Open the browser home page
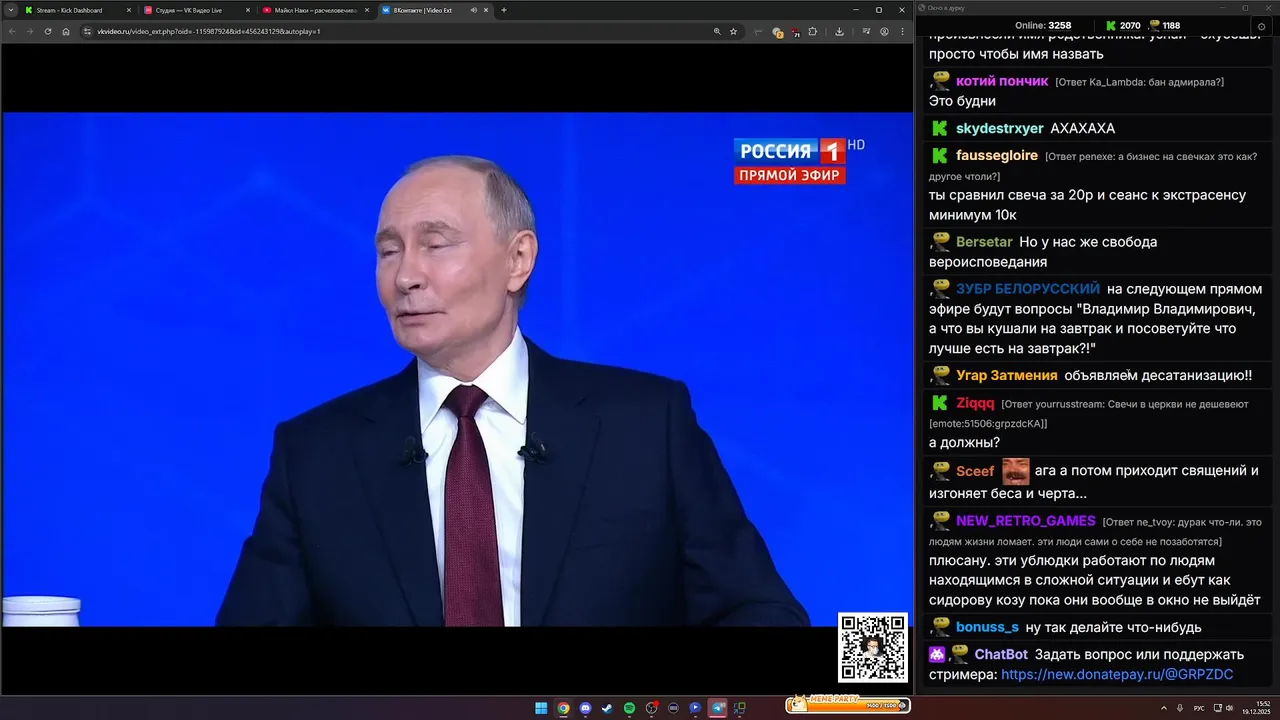 [66, 31]
